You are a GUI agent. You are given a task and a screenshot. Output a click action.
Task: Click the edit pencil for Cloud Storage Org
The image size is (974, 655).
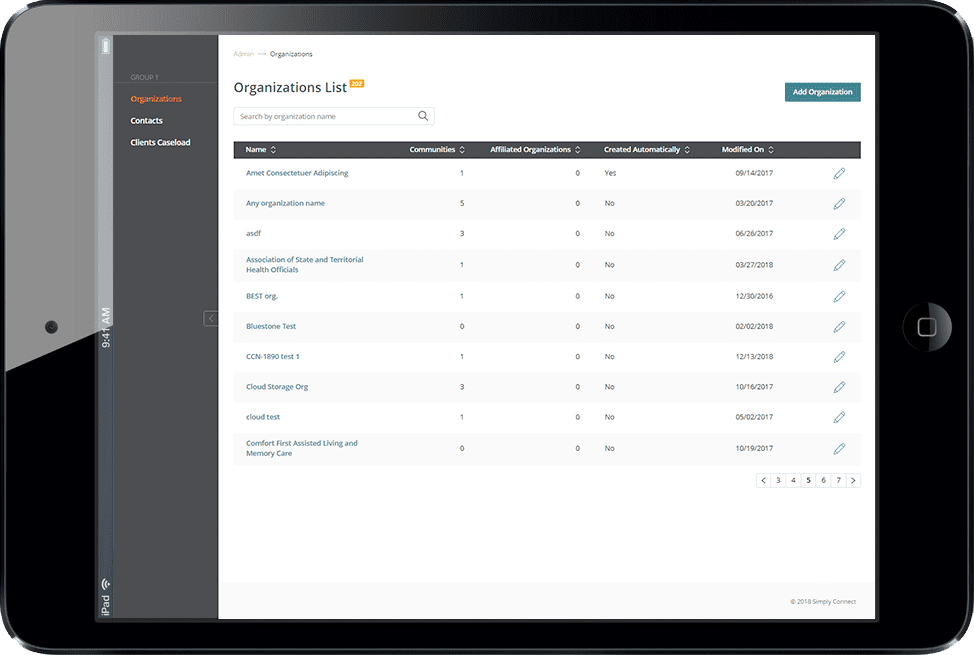pos(839,387)
